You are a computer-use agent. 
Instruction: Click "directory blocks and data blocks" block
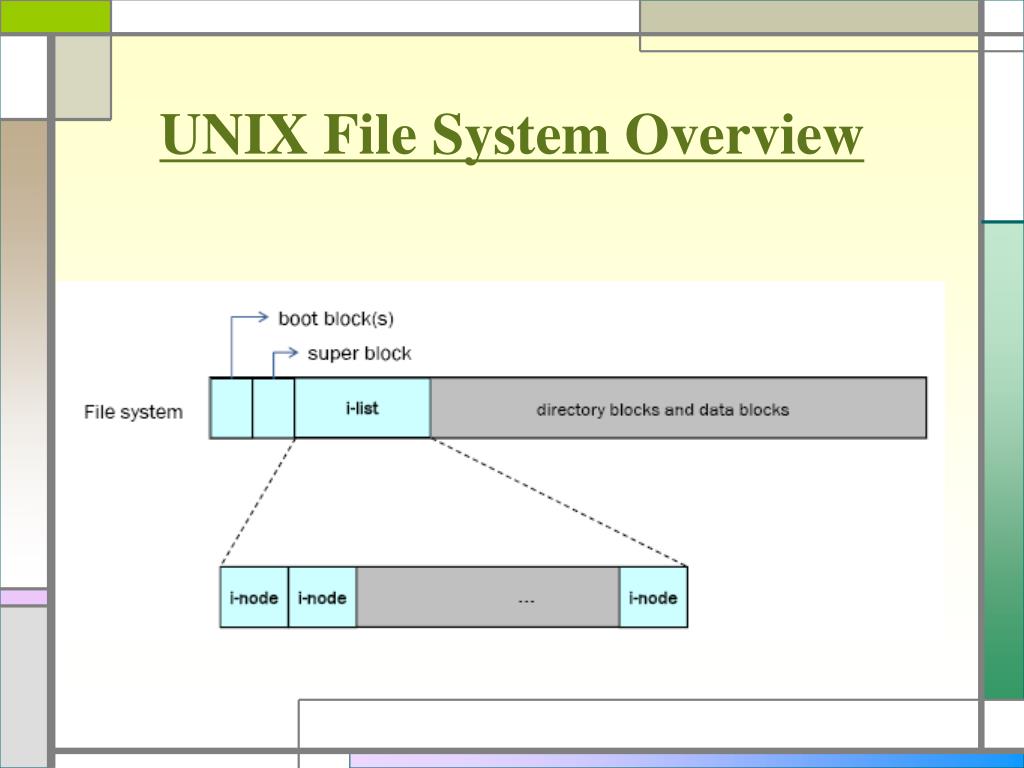(x=679, y=408)
